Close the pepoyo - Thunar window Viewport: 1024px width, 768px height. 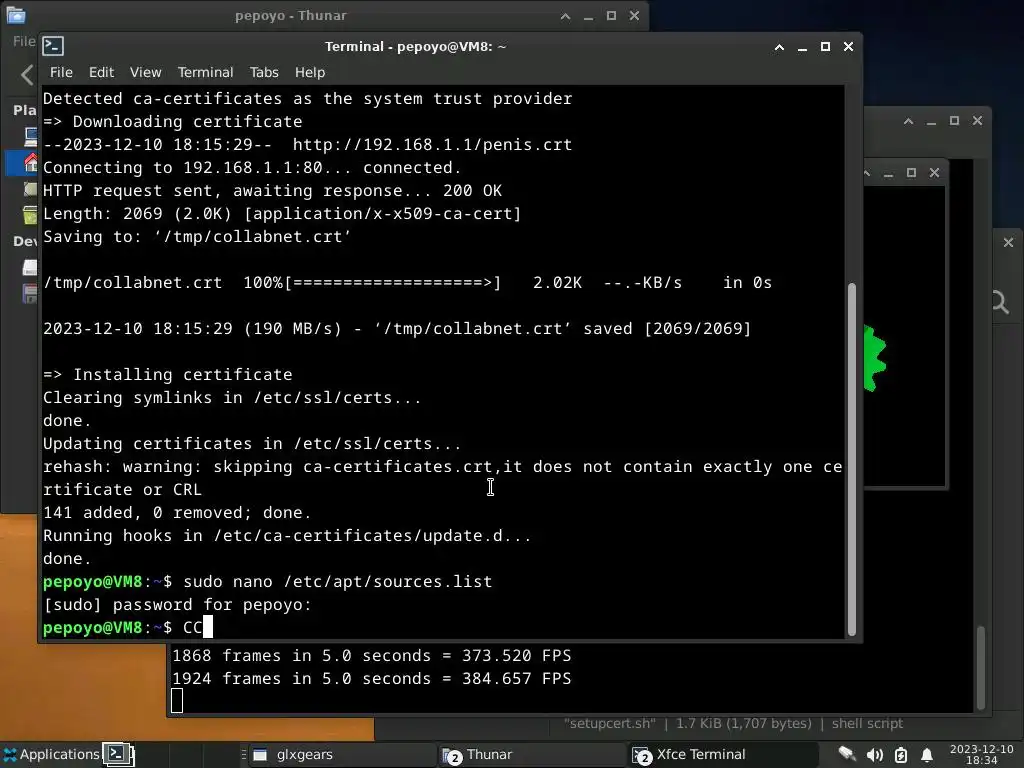pyautogui.click(x=634, y=16)
